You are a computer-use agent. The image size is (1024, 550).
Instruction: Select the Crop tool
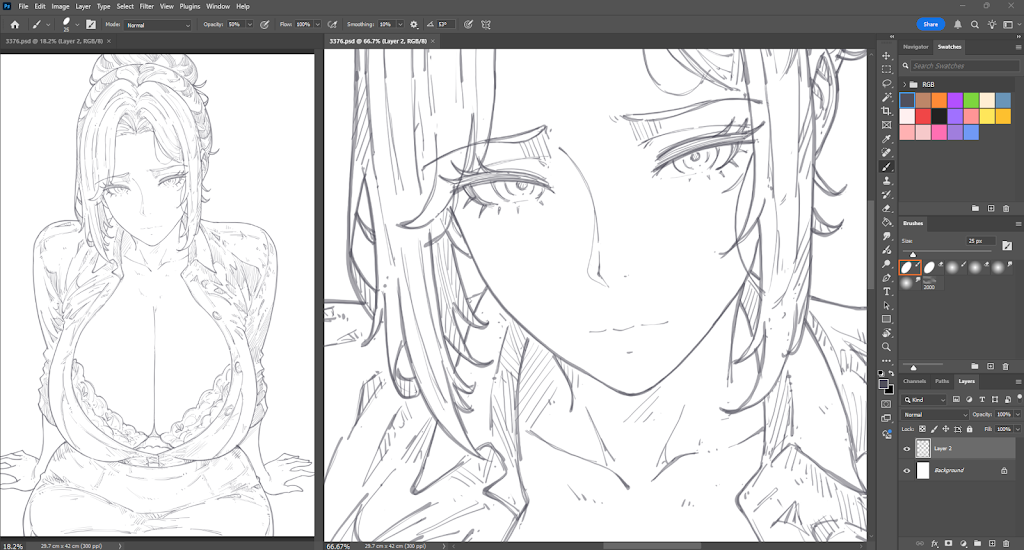pos(886,111)
